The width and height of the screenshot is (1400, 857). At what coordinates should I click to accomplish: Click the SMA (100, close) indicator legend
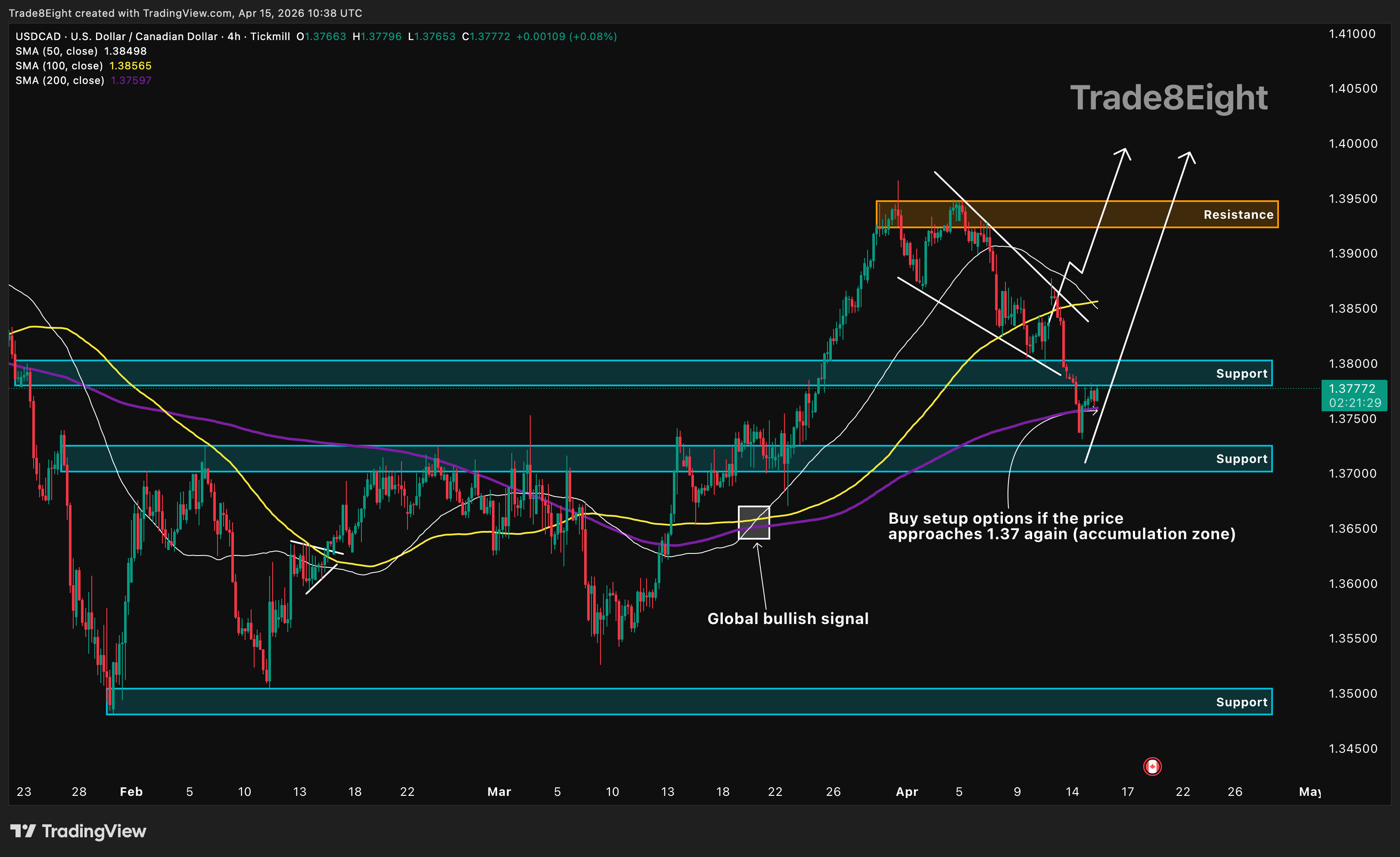84,66
